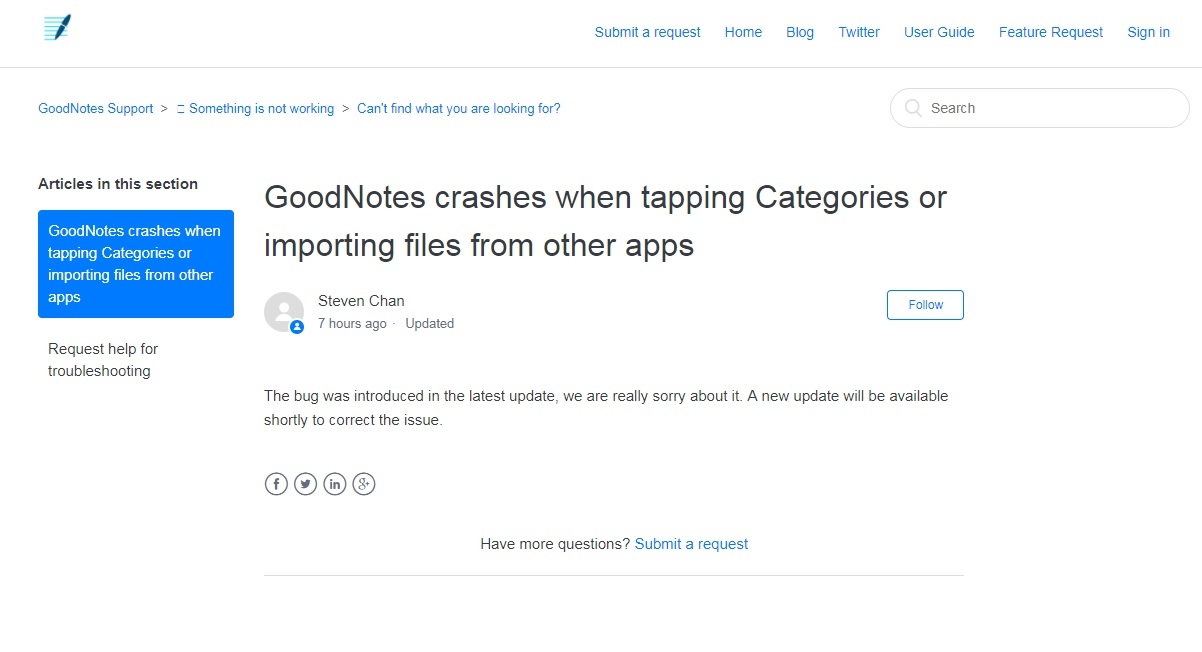The width and height of the screenshot is (1202, 652).
Task: Click the 'Articles in this section' heading
Action: click(x=118, y=184)
